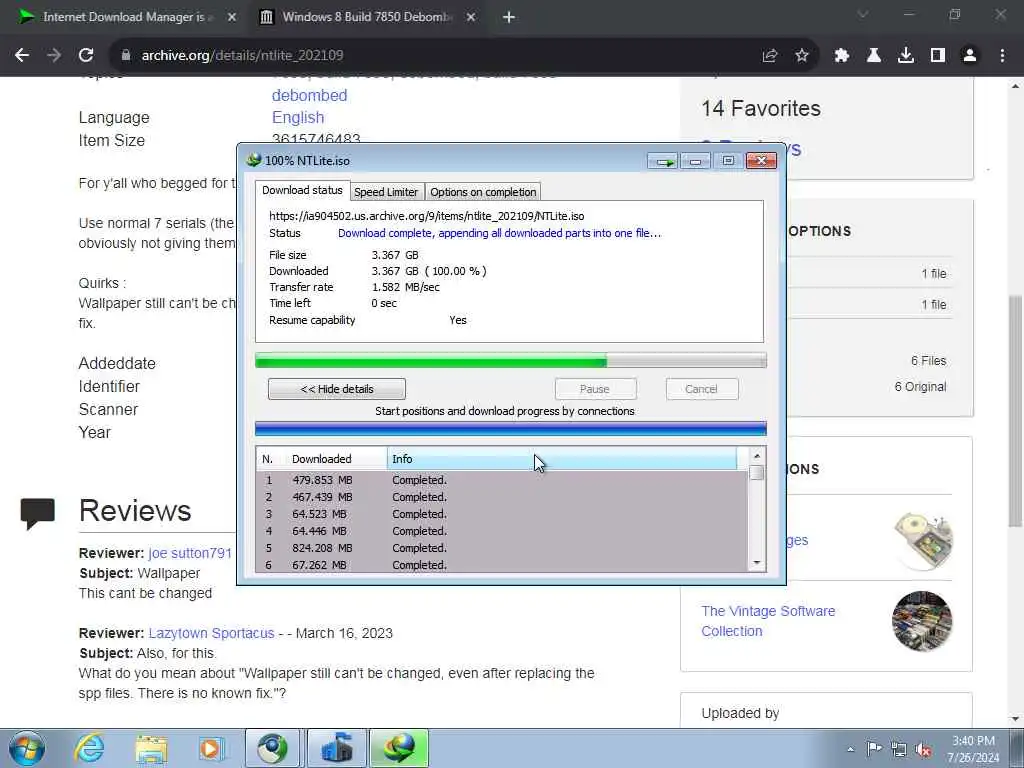Close the Windows 8 Build 7850 tab
The image size is (1024, 768).
(x=471, y=17)
